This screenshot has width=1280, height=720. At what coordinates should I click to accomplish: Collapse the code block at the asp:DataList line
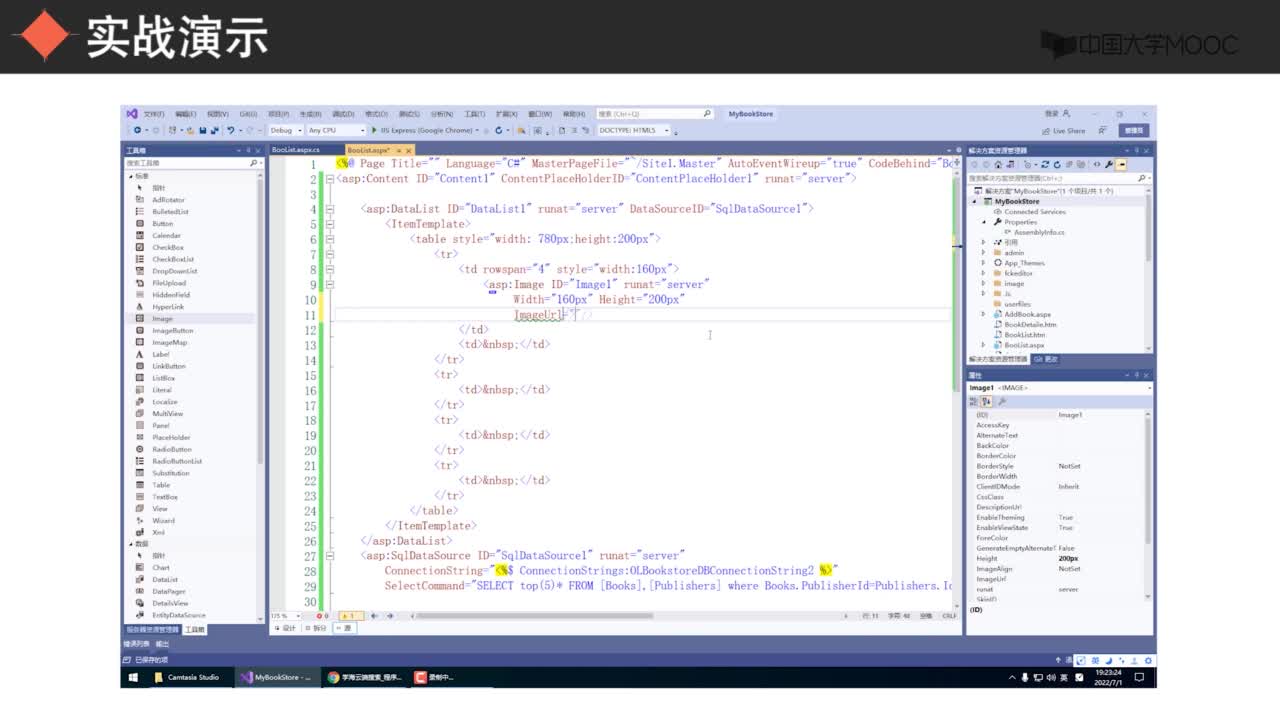[x=329, y=209]
